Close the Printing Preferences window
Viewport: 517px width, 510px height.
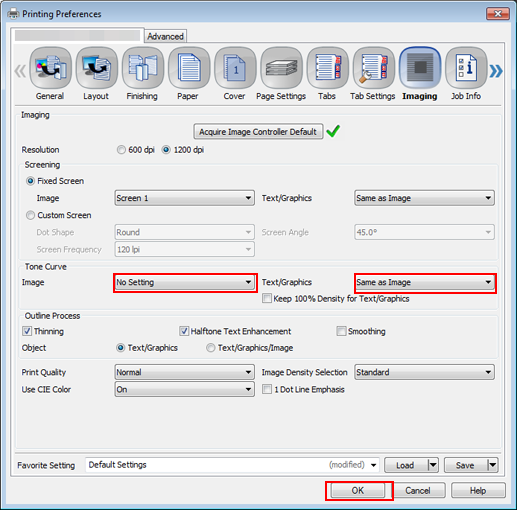click(498, 13)
